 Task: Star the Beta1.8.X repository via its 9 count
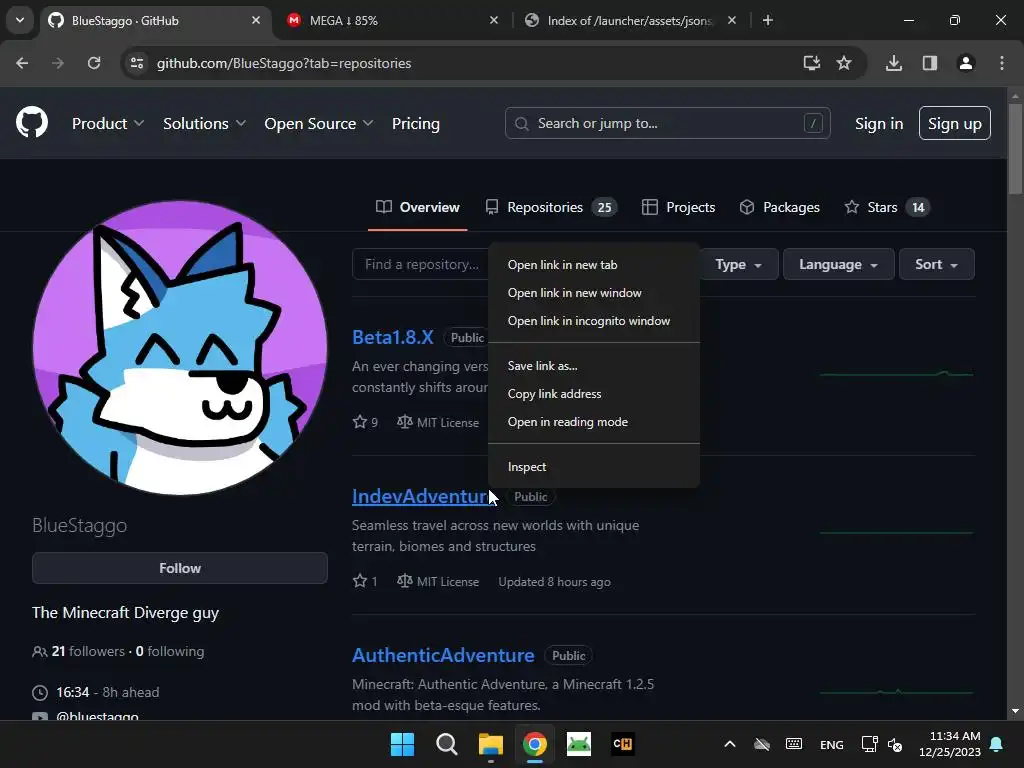pos(365,423)
